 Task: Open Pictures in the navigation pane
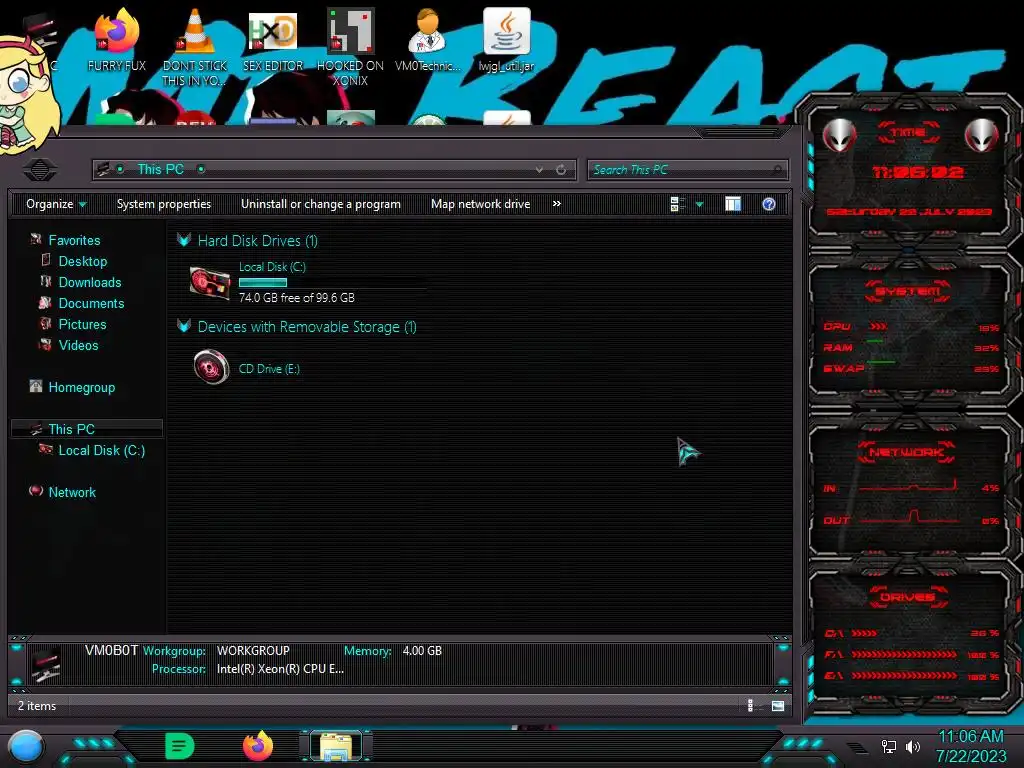click(82, 324)
